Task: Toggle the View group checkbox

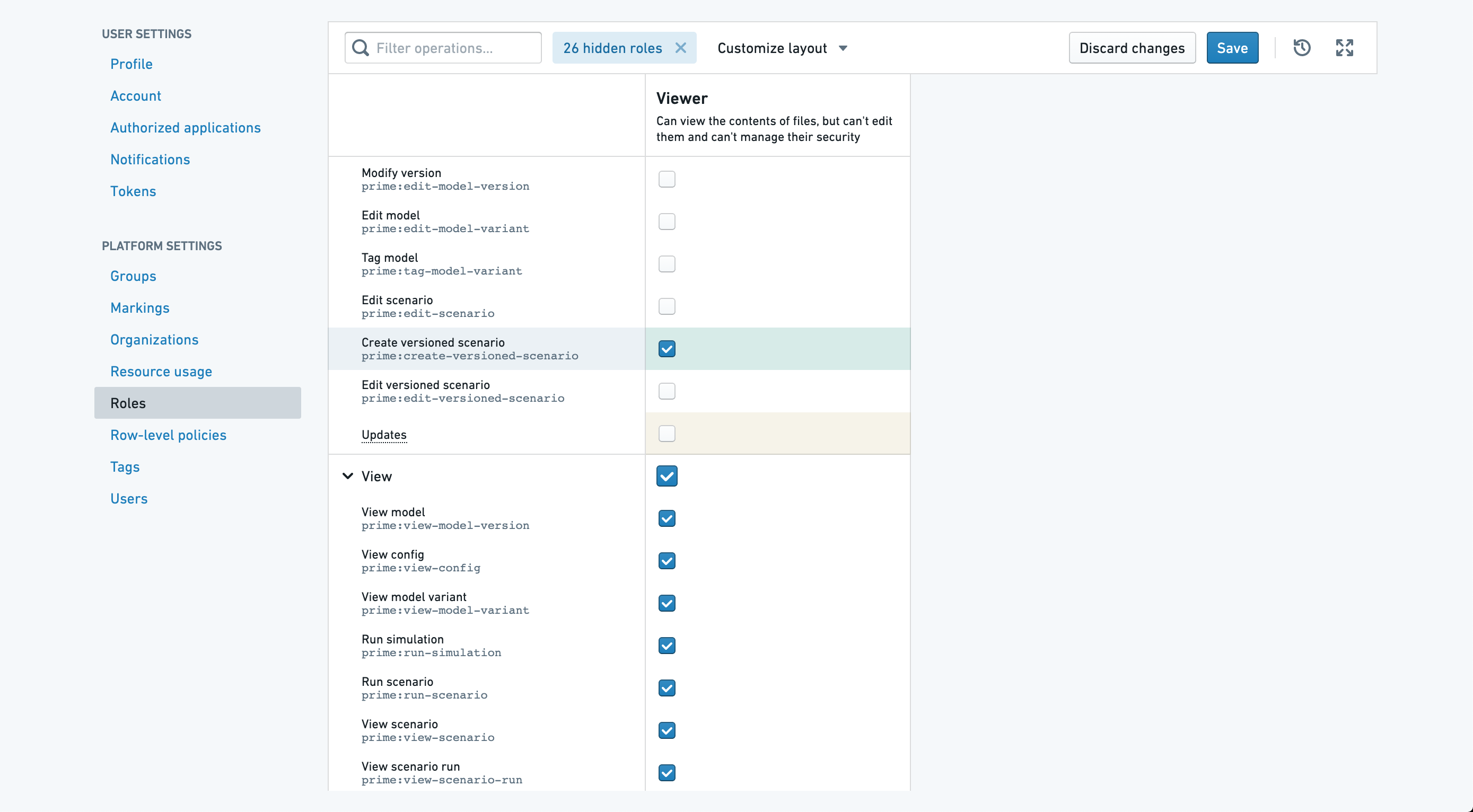Action: click(x=667, y=476)
